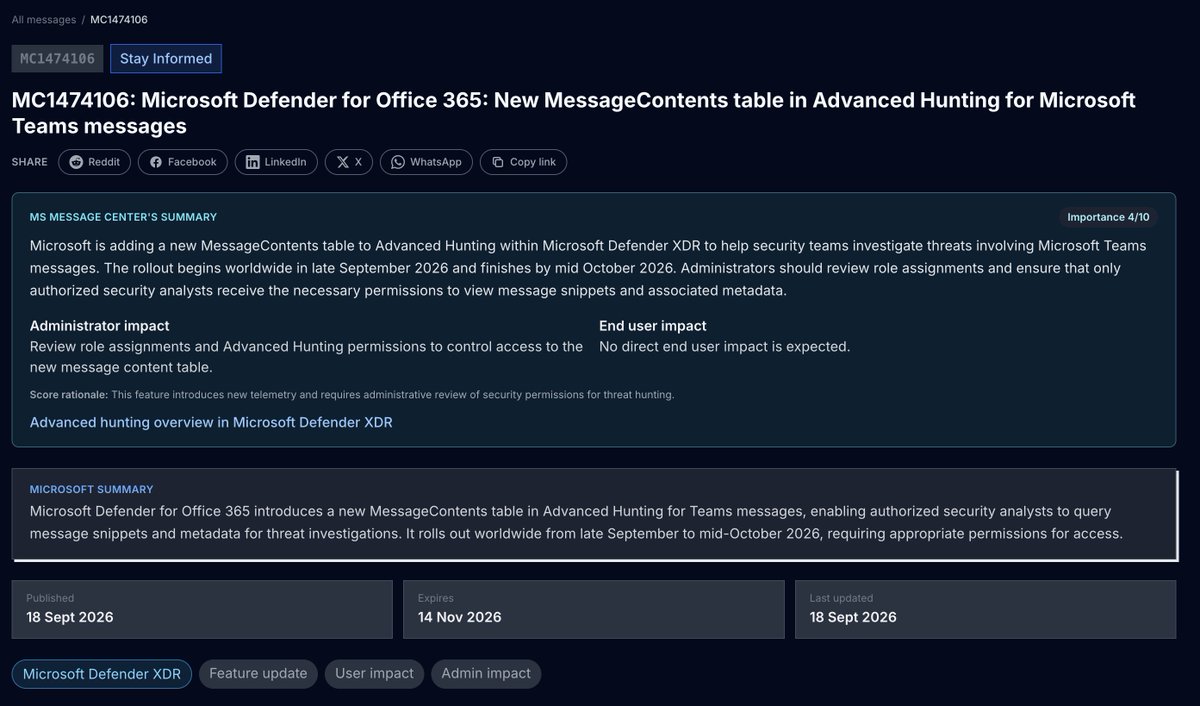This screenshot has width=1200, height=706.
Task: Click the X logo icon
Action: [x=343, y=162]
